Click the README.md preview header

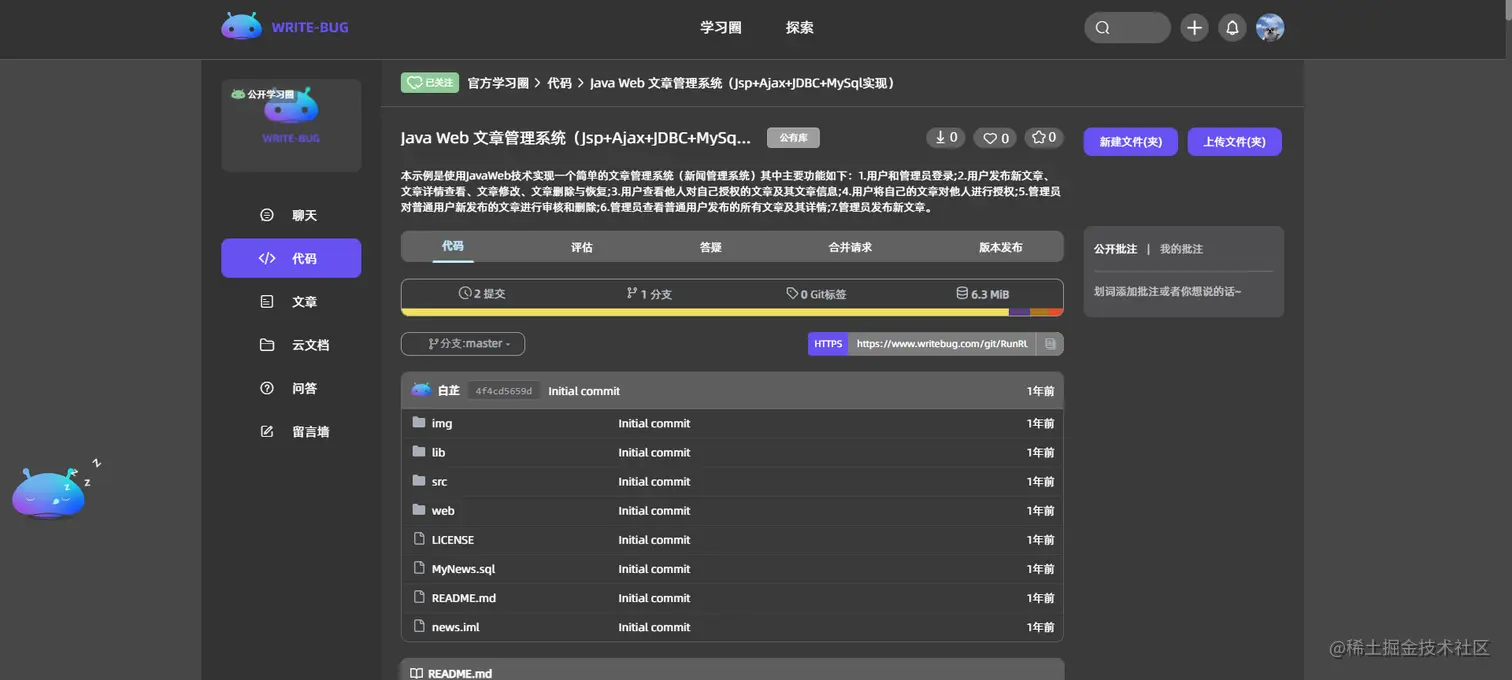732,670
